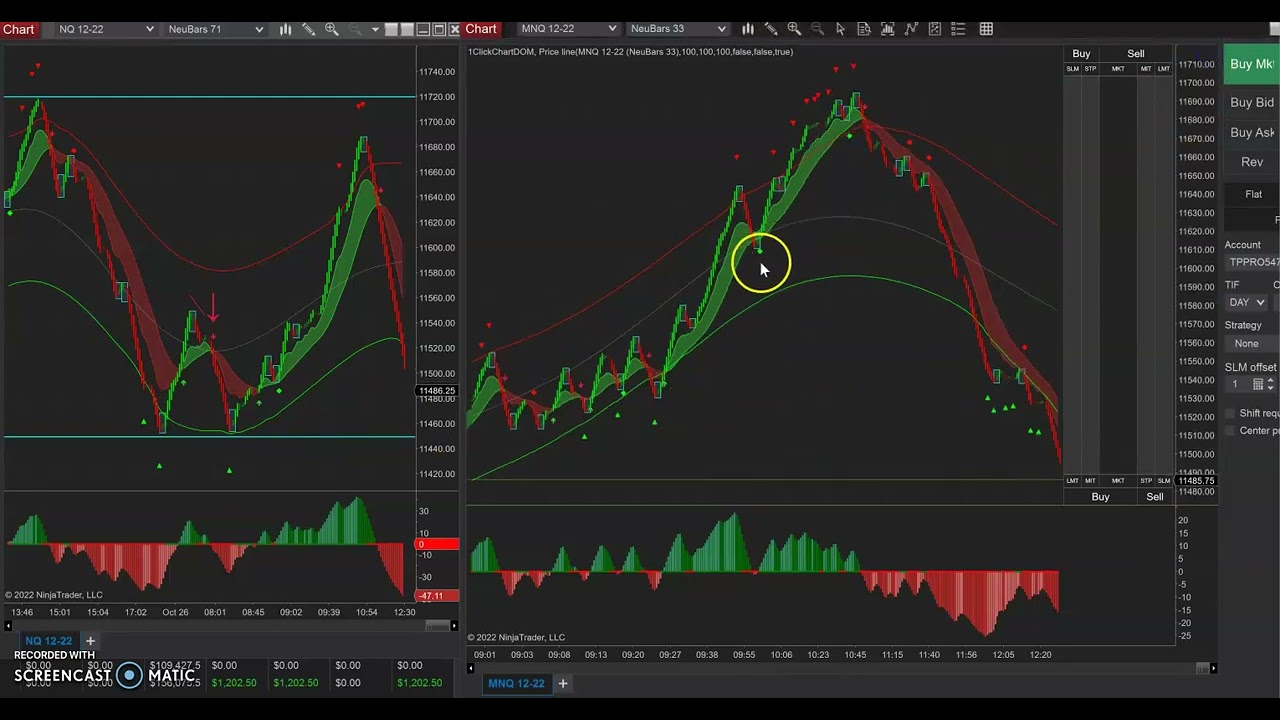Open bar type selector in left chart toolbar
1280x720 pixels.
click(285, 29)
